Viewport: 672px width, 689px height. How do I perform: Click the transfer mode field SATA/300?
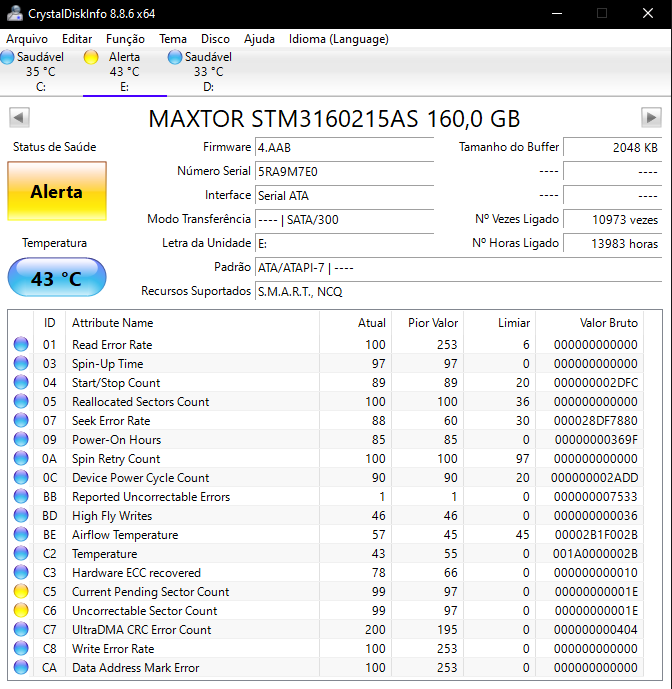pos(344,219)
